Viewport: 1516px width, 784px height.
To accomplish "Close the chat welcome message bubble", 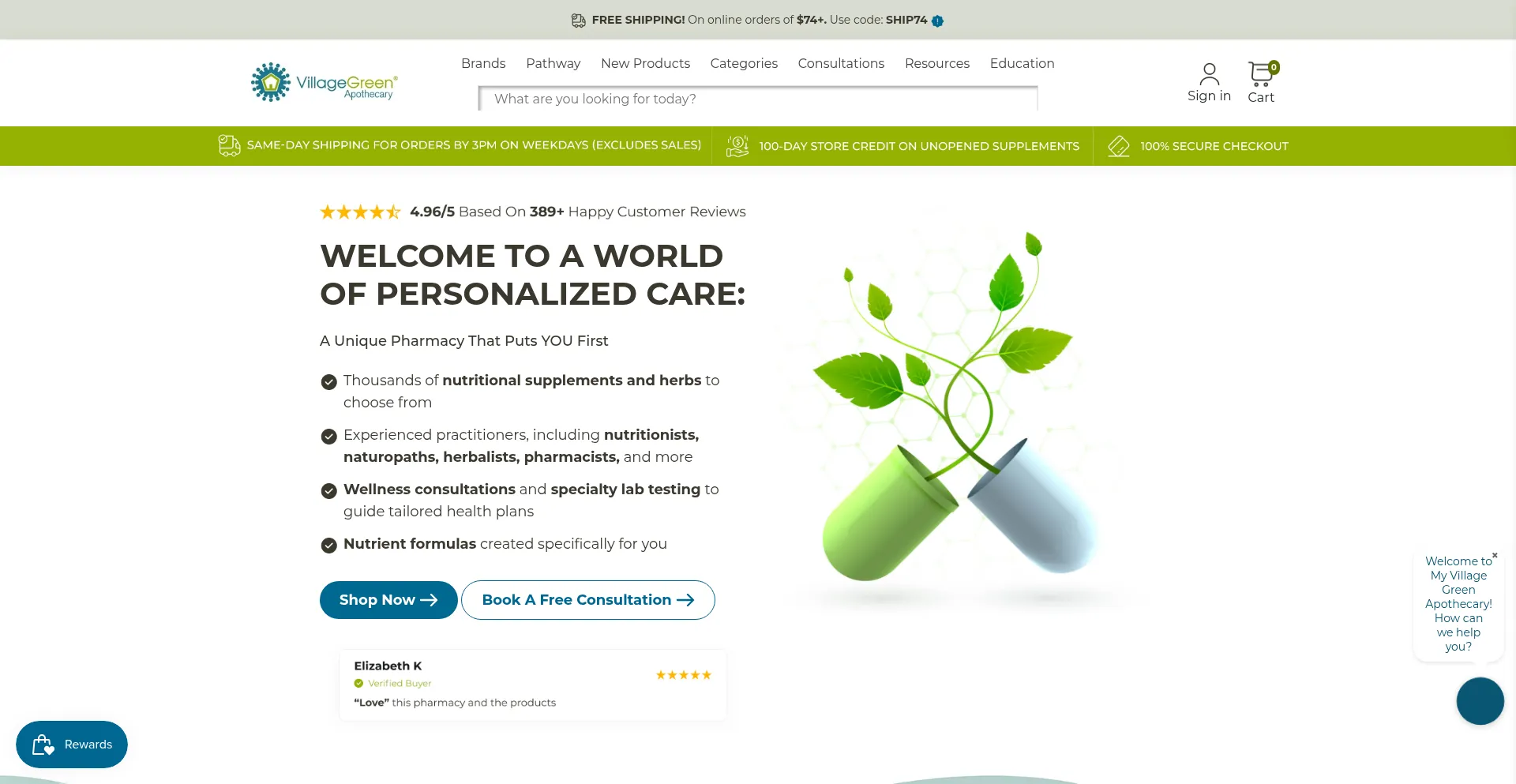I will pos(1495,555).
